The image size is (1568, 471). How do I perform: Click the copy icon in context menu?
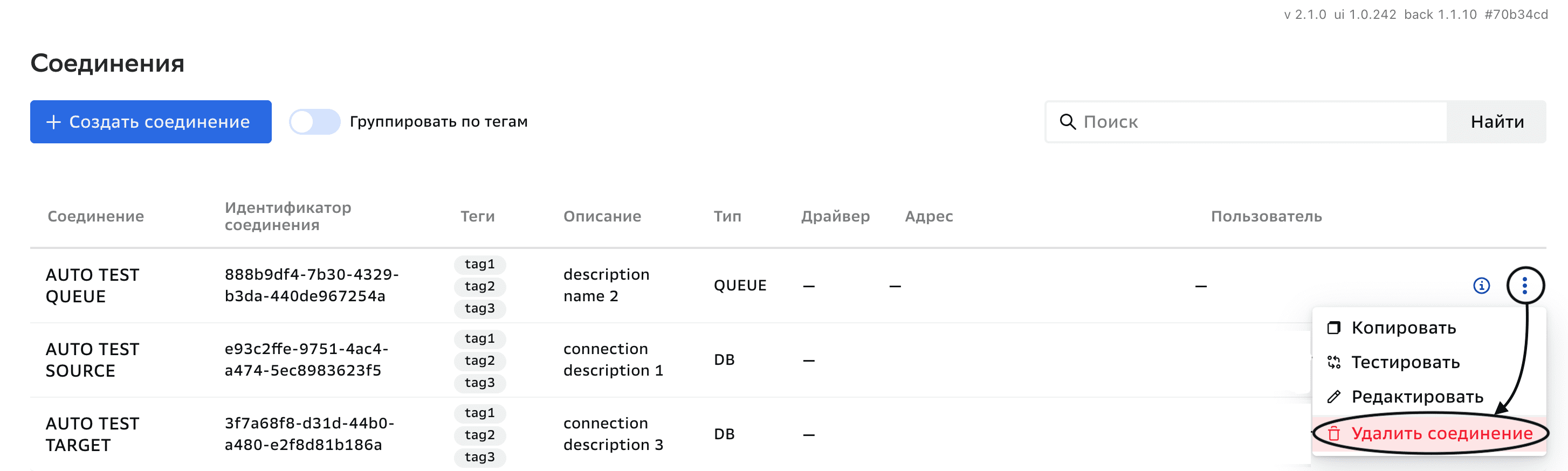[1333, 328]
